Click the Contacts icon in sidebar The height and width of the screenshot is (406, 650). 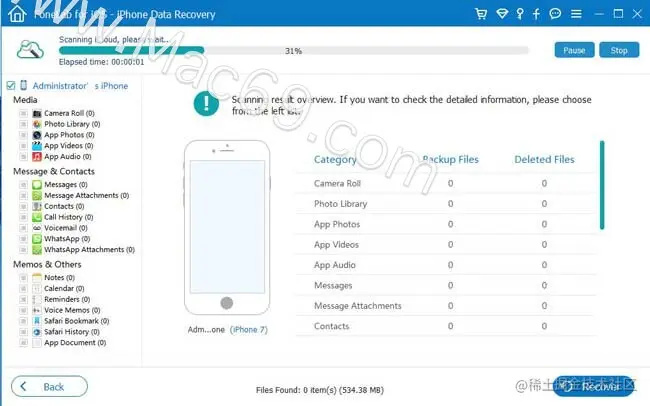(x=37, y=206)
